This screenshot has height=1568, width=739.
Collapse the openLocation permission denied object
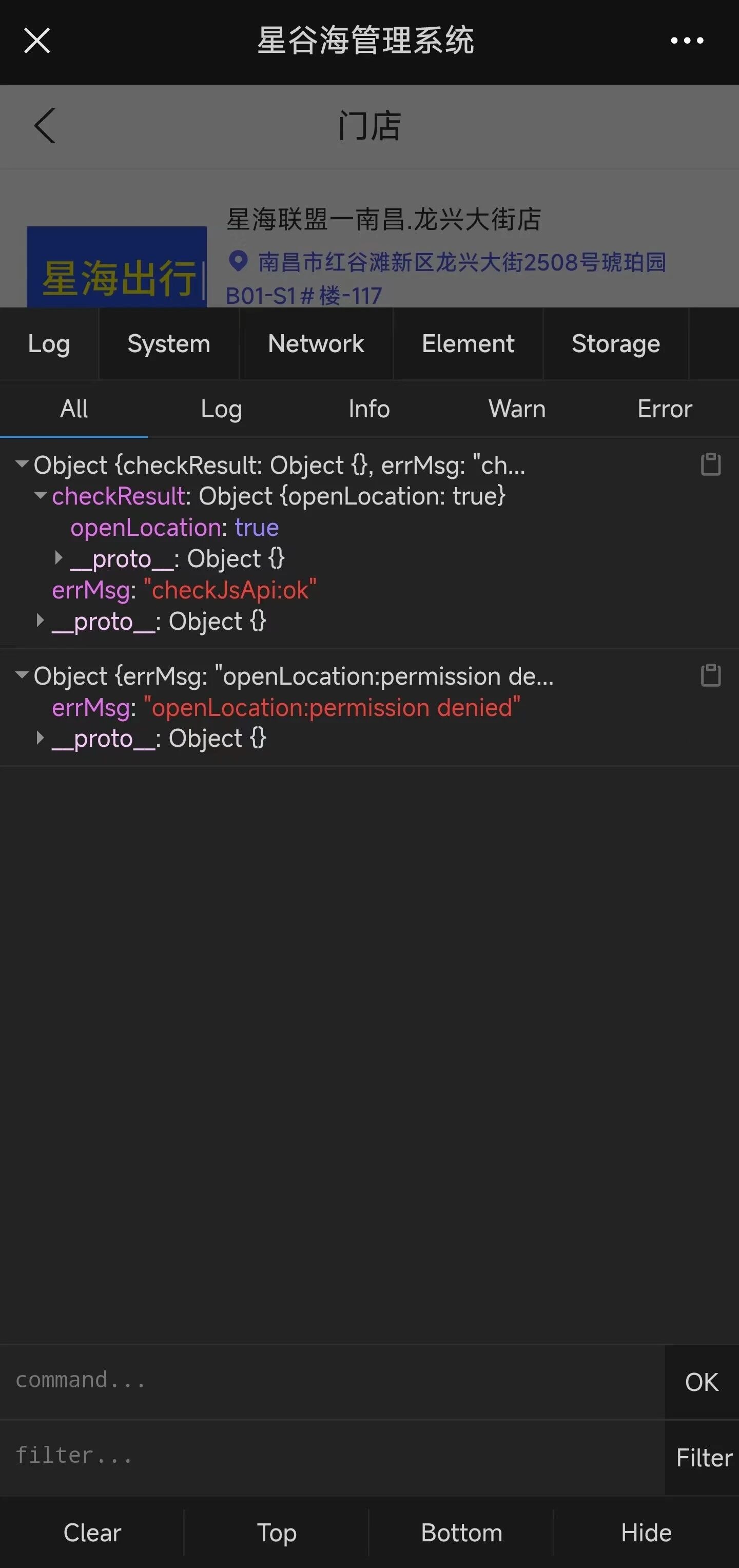tap(22, 674)
